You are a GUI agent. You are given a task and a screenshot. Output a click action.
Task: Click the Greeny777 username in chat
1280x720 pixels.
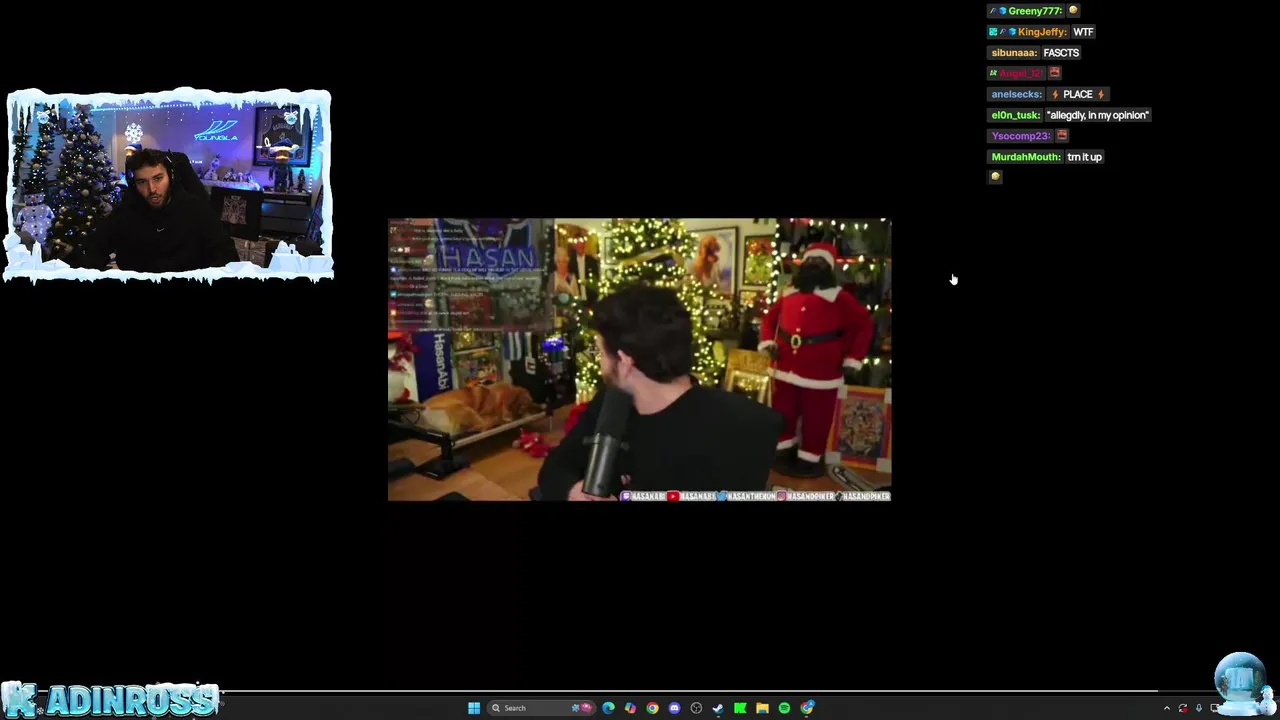(x=1034, y=11)
